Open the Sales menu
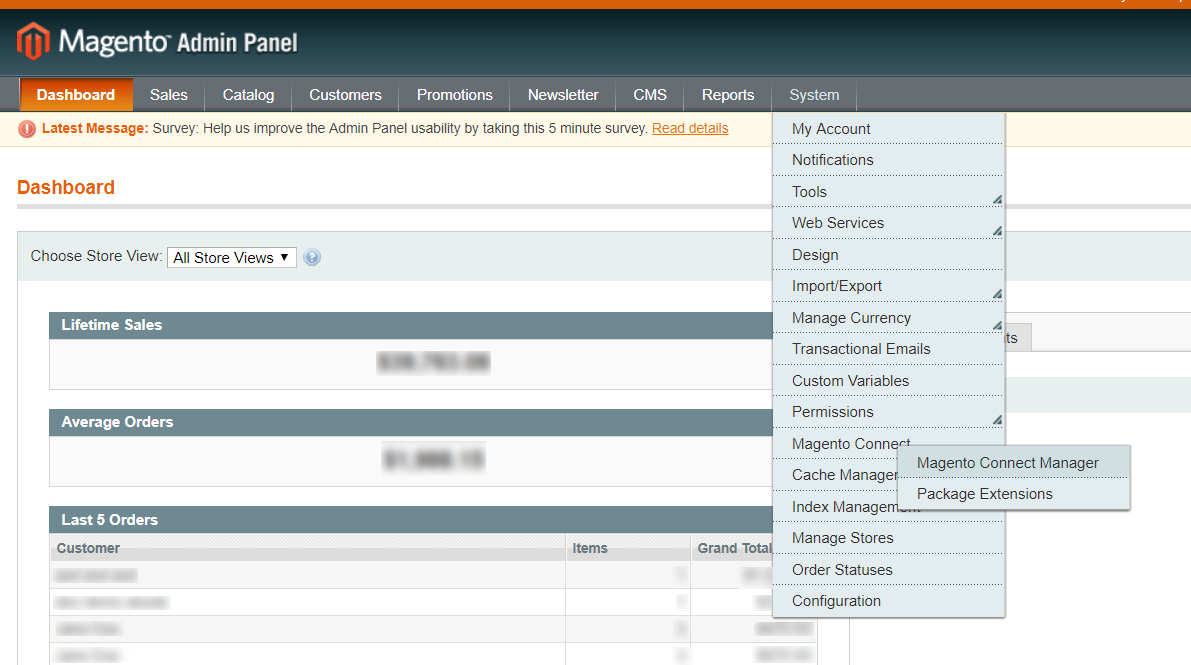 click(169, 95)
